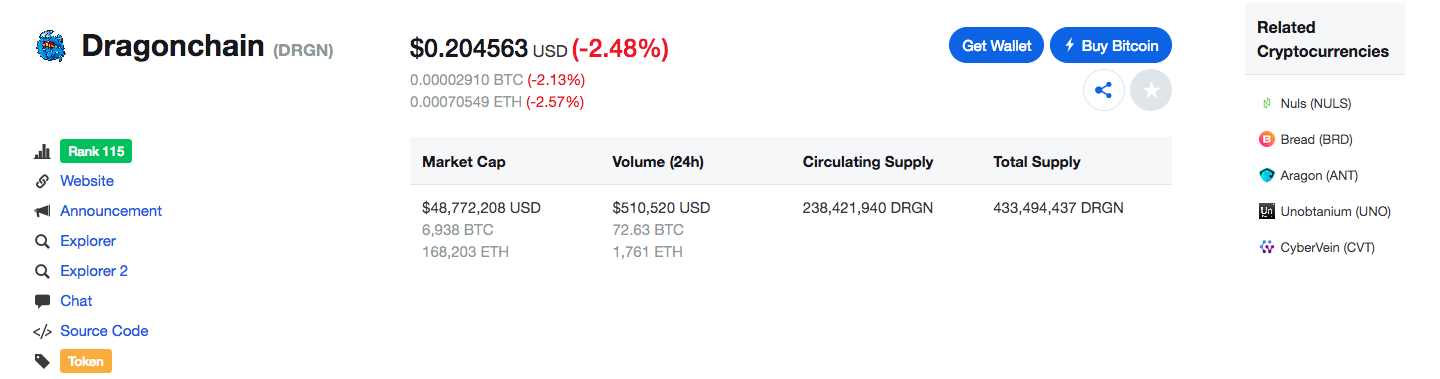Click the bar chart rank icon
The image size is (1440, 379).
[42, 152]
